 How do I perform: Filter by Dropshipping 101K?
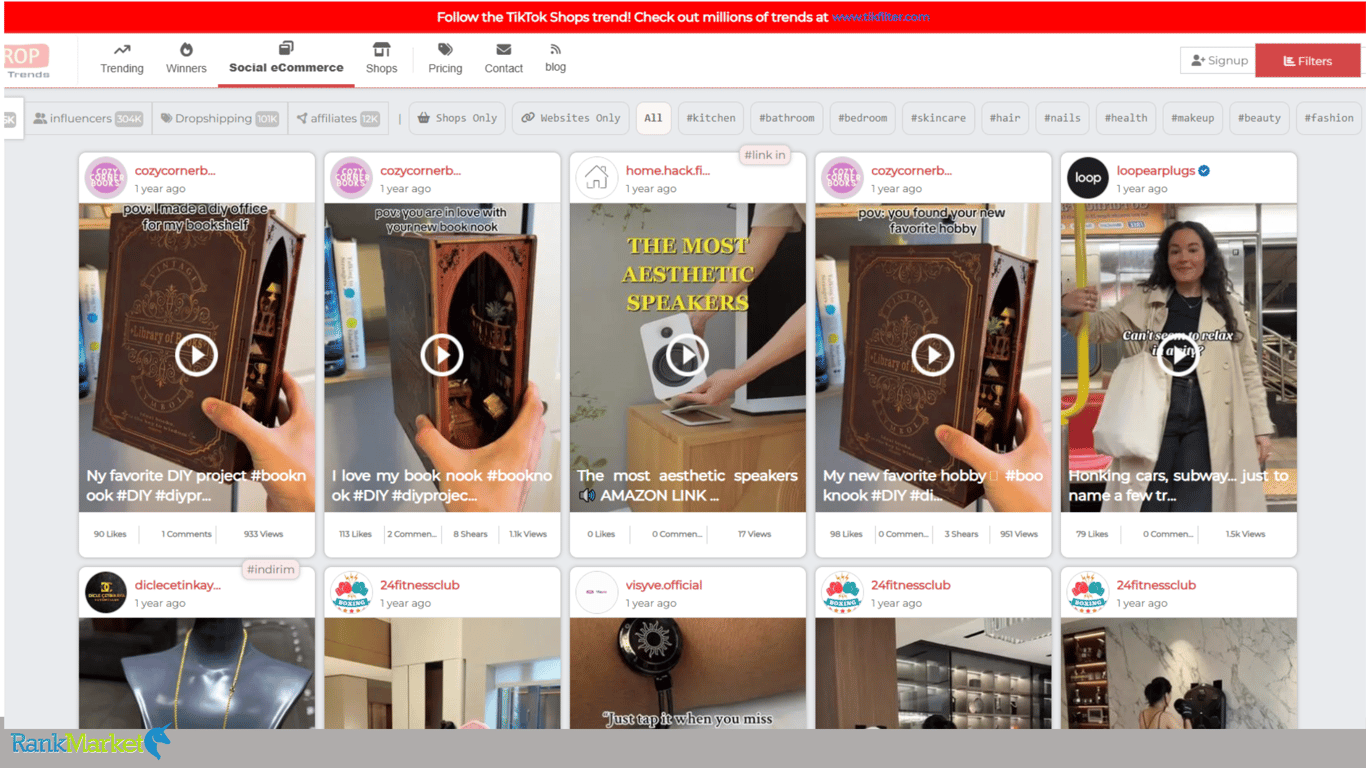coord(220,118)
